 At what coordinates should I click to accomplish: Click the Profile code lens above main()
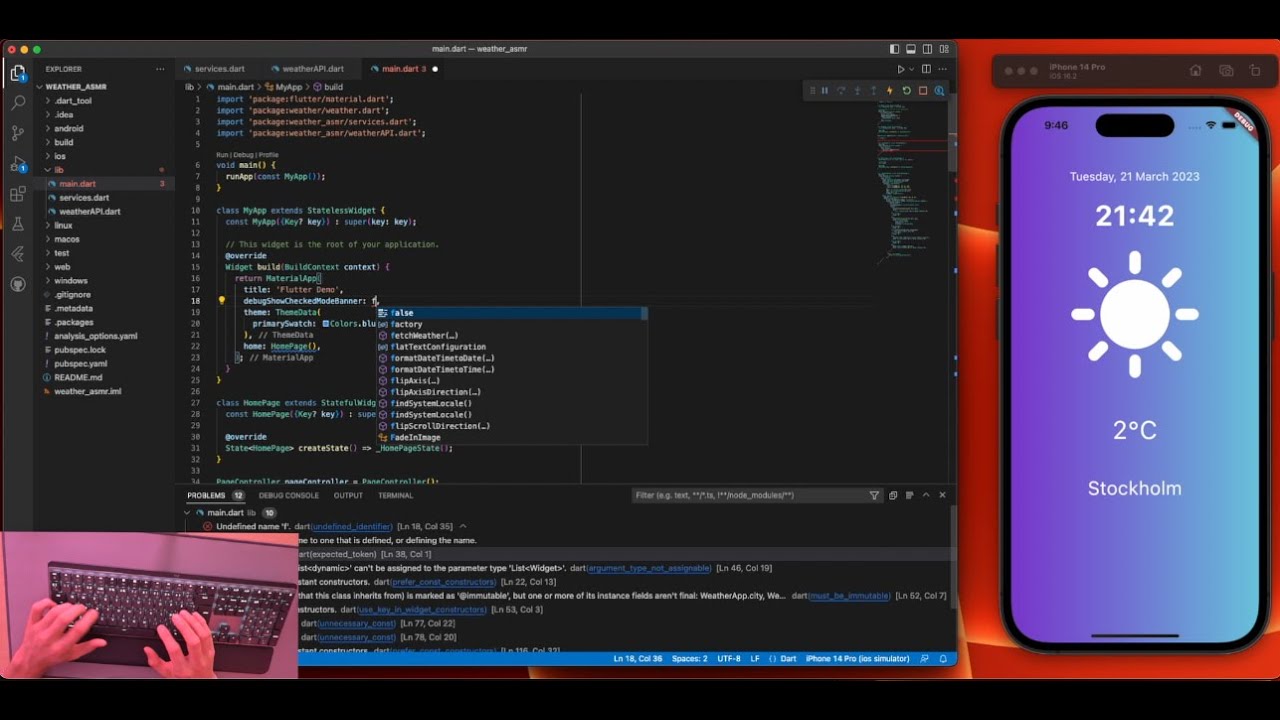coord(268,155)
